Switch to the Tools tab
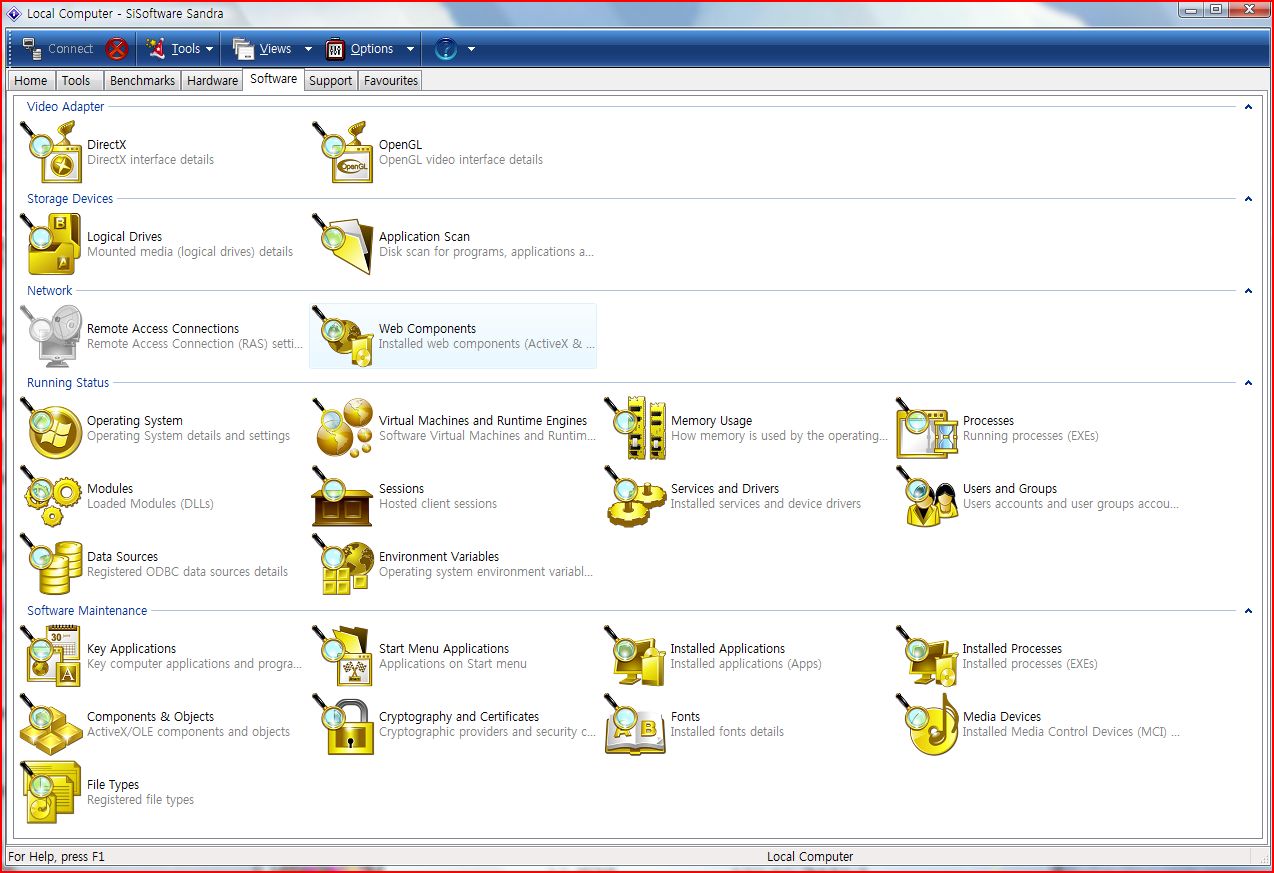Screen dimensions: 1274x873 coord(76,81)
